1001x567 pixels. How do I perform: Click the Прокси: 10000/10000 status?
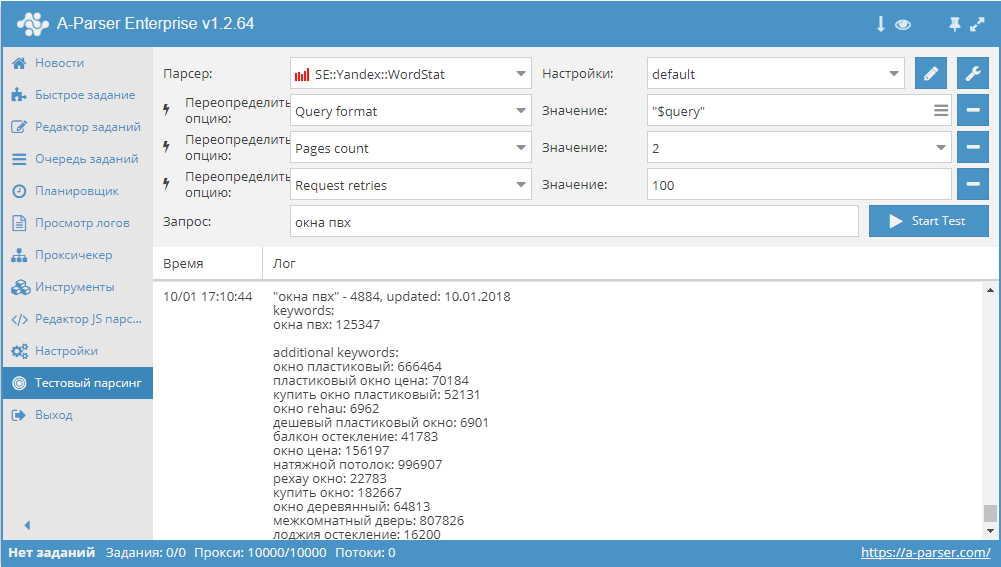click(x=260, y=552)
